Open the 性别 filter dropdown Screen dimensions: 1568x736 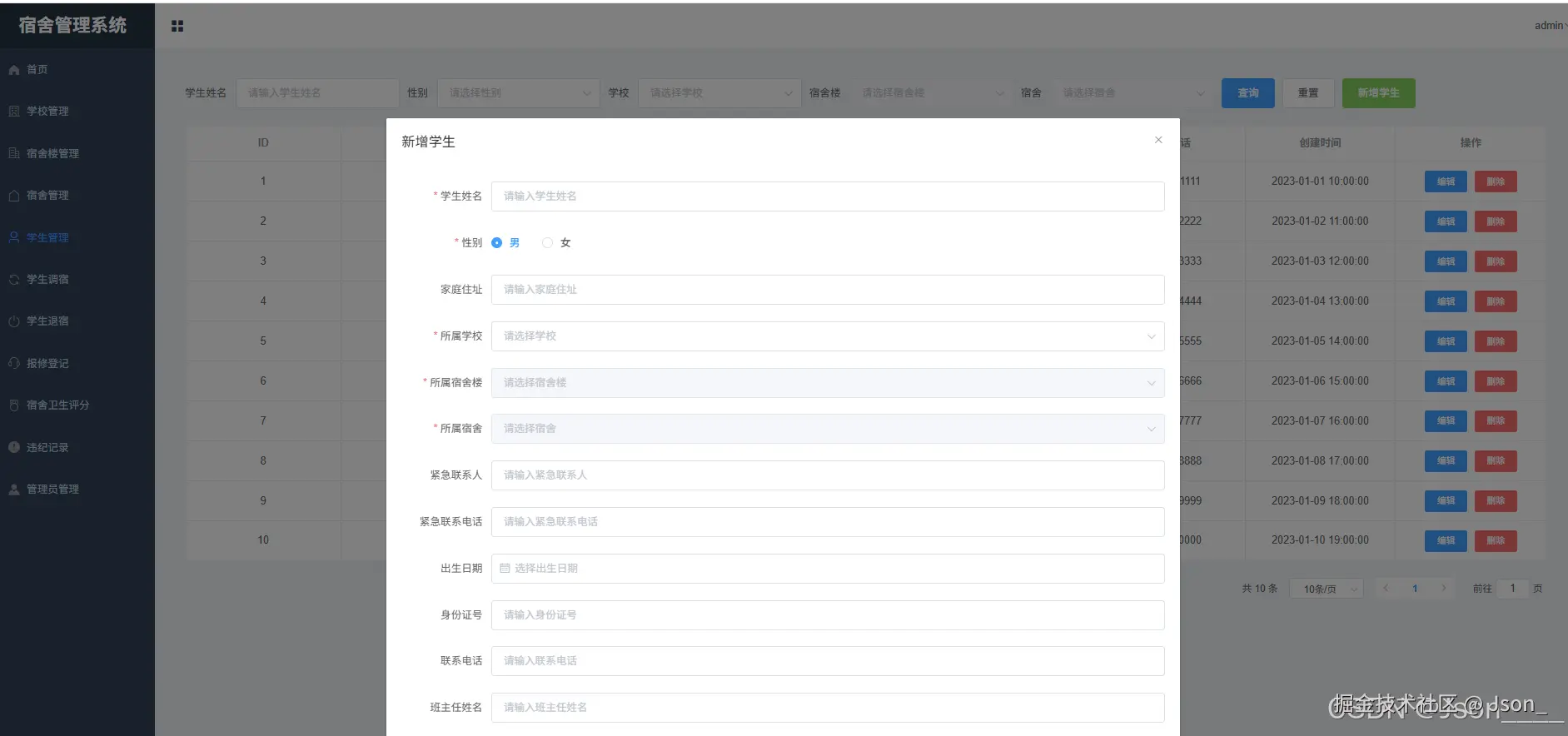point(518,93)
